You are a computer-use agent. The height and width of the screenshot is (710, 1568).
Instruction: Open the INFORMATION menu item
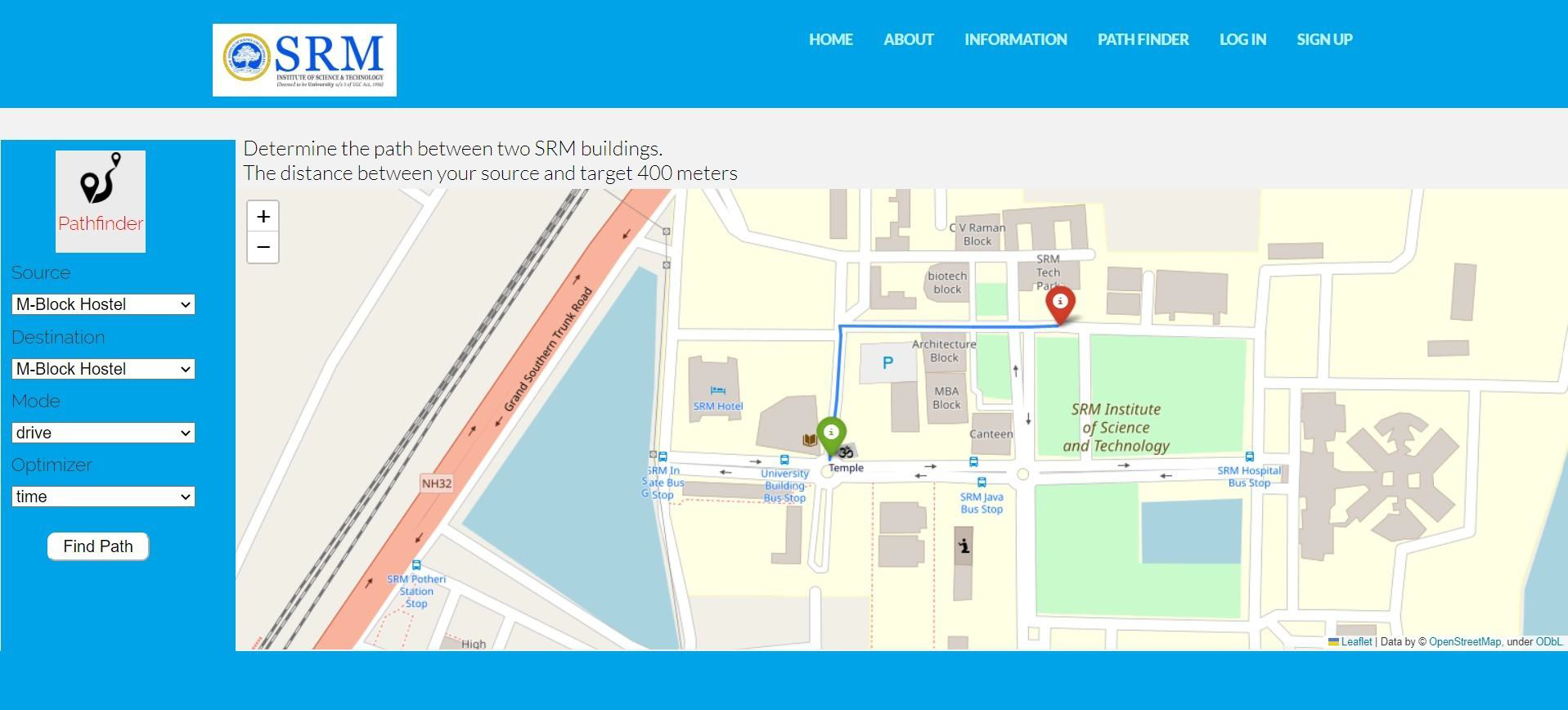[x=1016, y=39]
